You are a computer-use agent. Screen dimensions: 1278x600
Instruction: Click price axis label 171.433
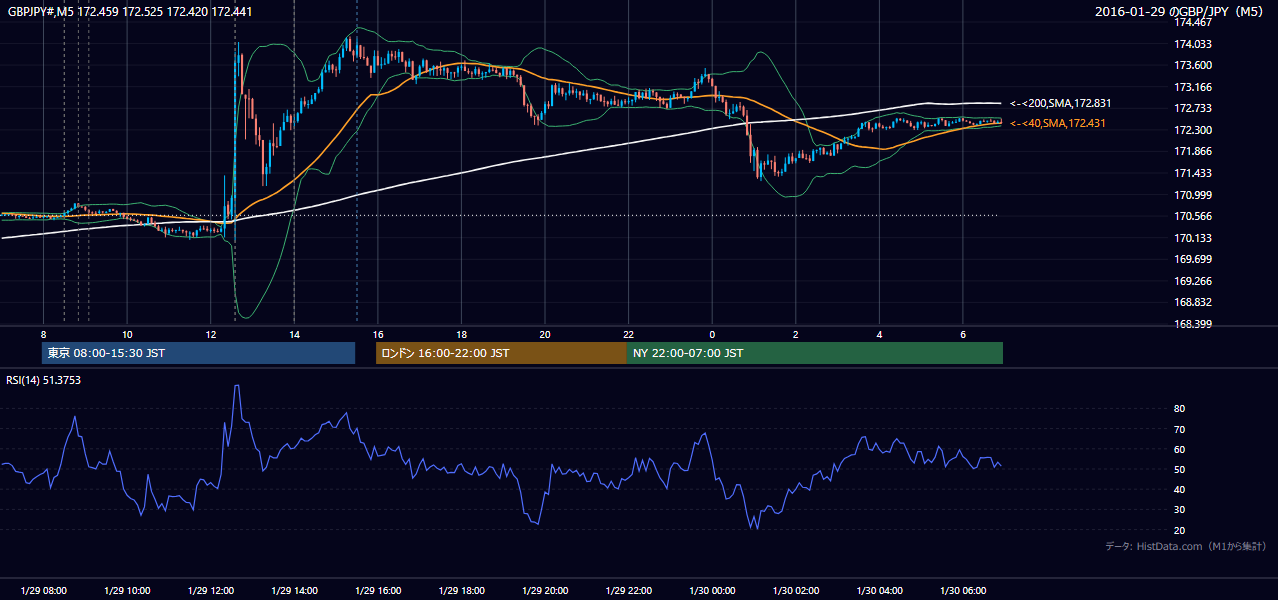tap(1192, 173)
